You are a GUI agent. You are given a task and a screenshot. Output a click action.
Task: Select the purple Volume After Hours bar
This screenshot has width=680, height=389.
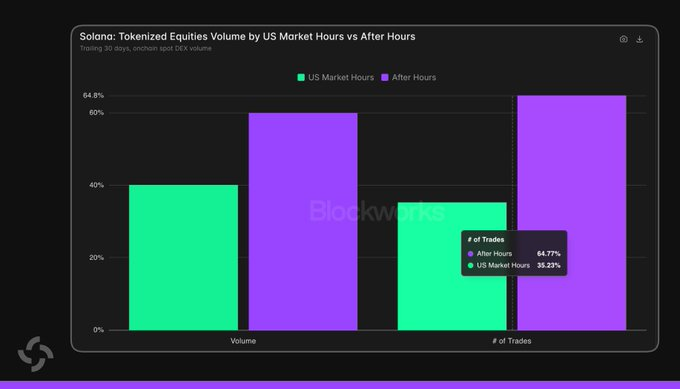pyautogui.click(x=303, y=222)
